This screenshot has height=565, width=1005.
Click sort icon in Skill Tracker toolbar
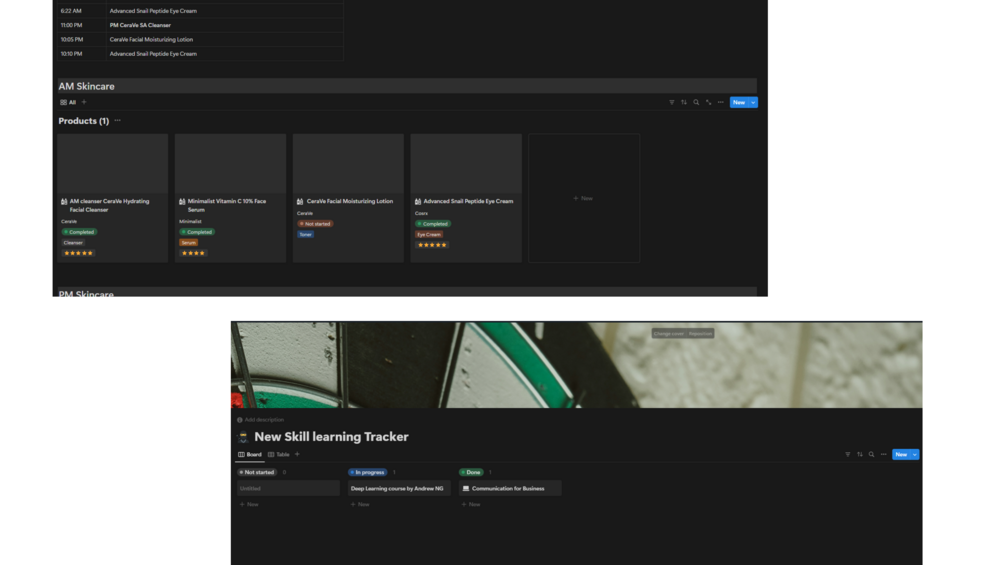[x=860, y=454]
